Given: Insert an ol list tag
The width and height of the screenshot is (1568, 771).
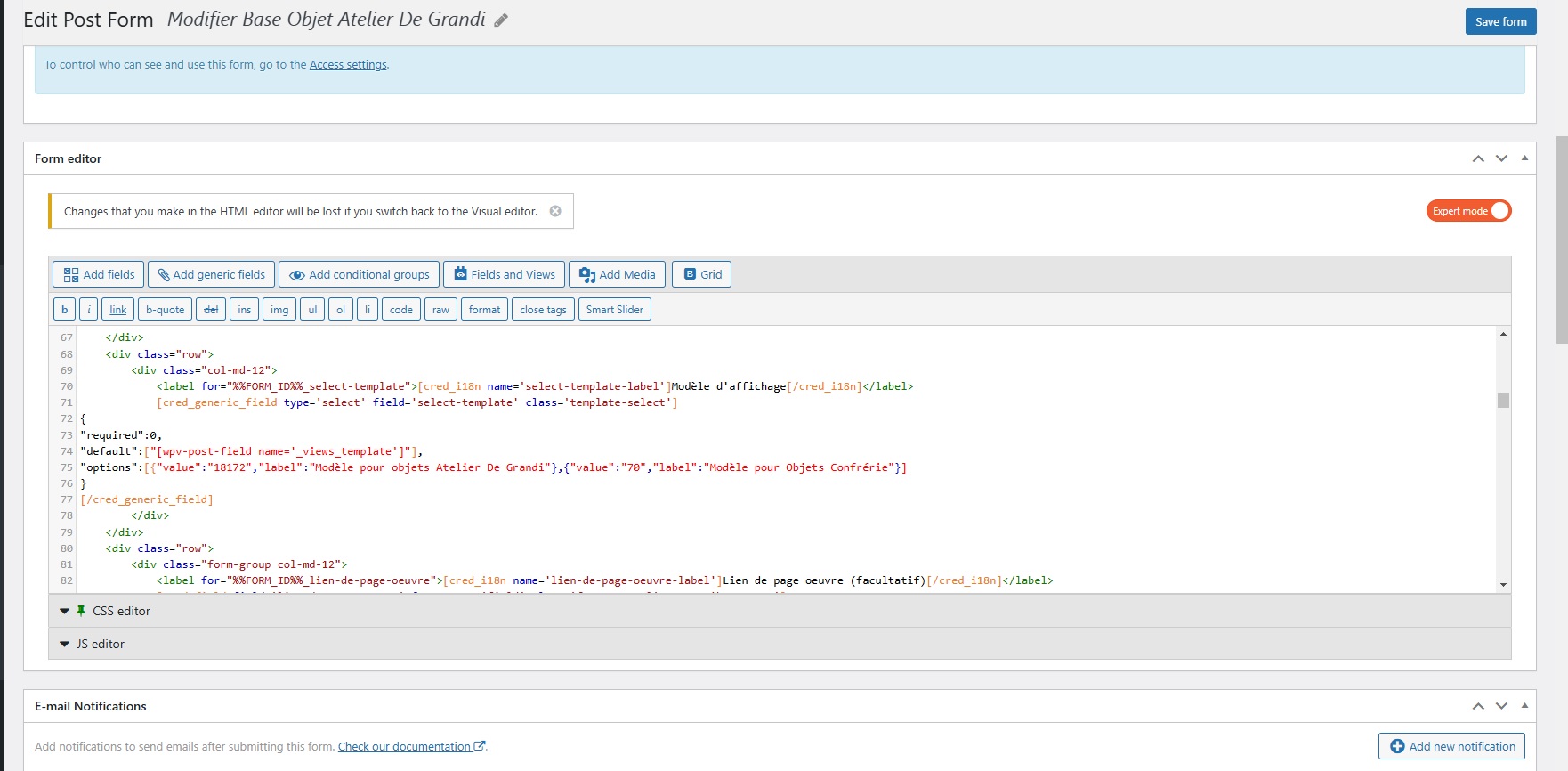Looking at the screenshot, I should point(341,309).
